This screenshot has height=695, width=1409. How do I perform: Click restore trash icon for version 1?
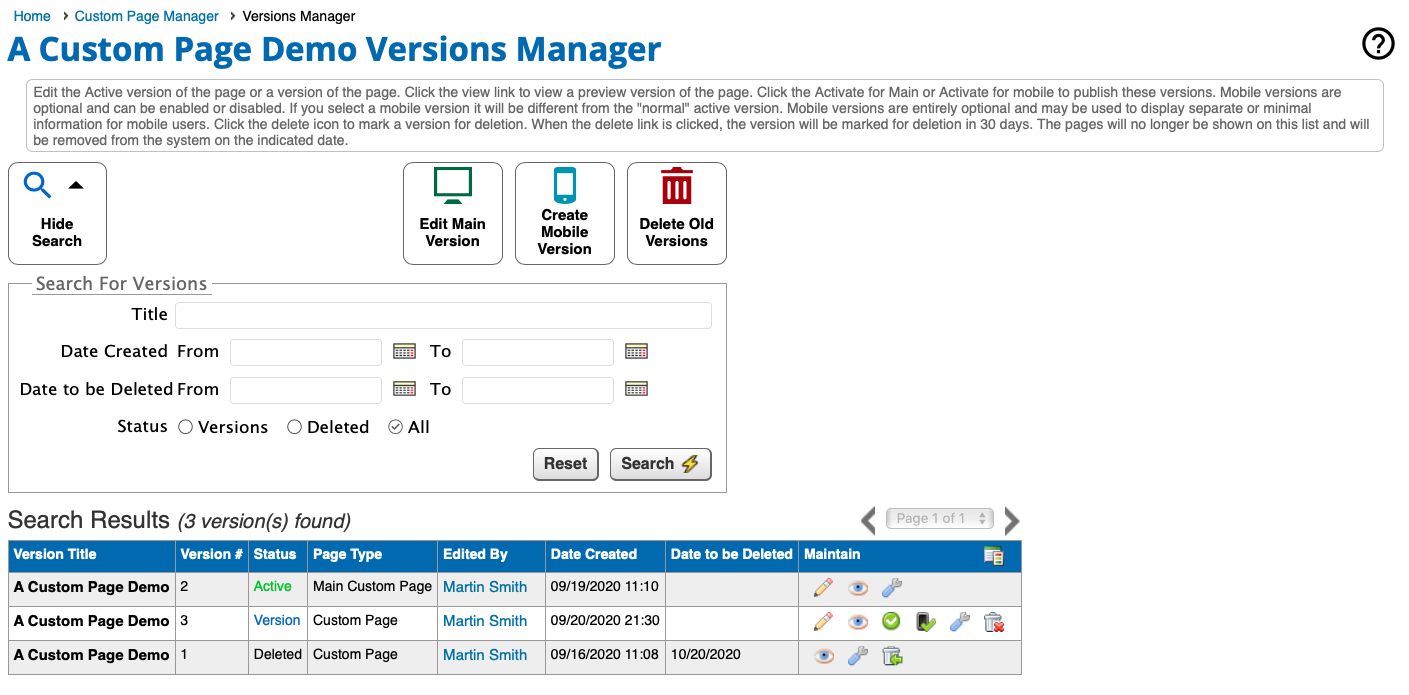click(892, 656)
